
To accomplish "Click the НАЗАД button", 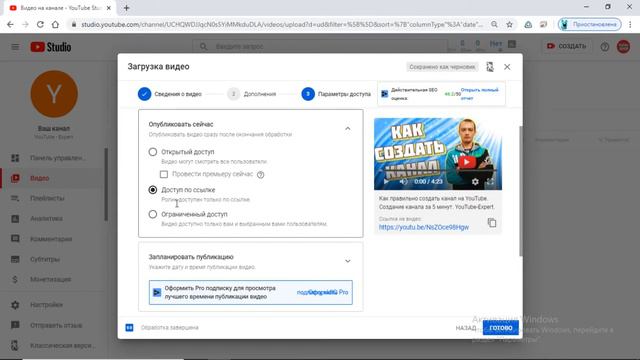I will tap(466, 328).
